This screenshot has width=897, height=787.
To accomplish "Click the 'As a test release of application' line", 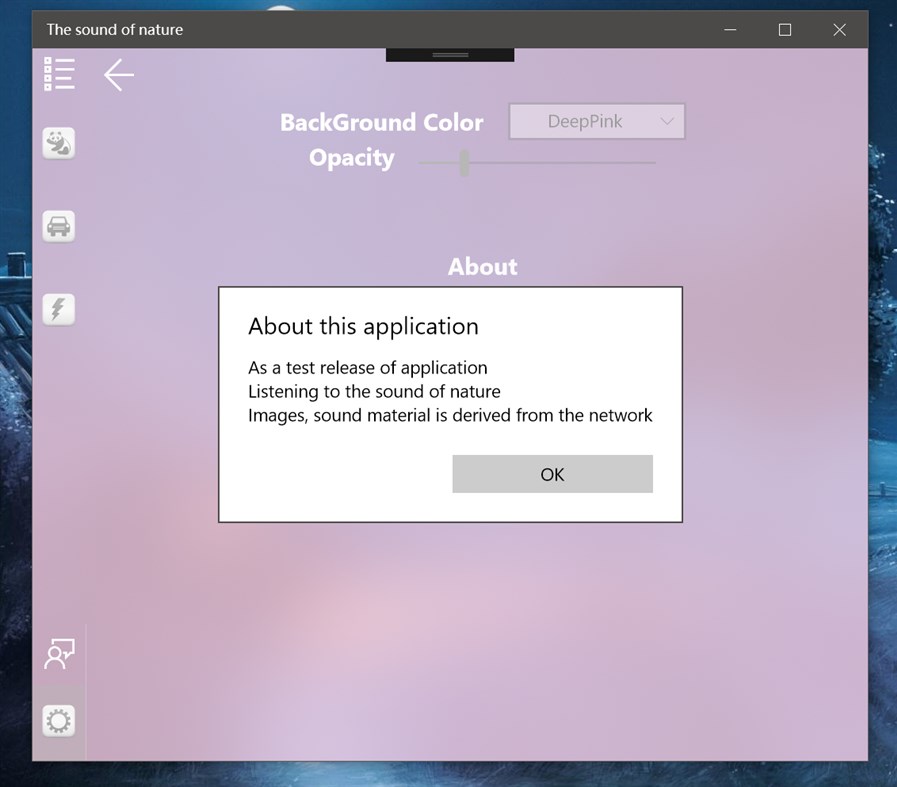I will (x=368, y=368).
